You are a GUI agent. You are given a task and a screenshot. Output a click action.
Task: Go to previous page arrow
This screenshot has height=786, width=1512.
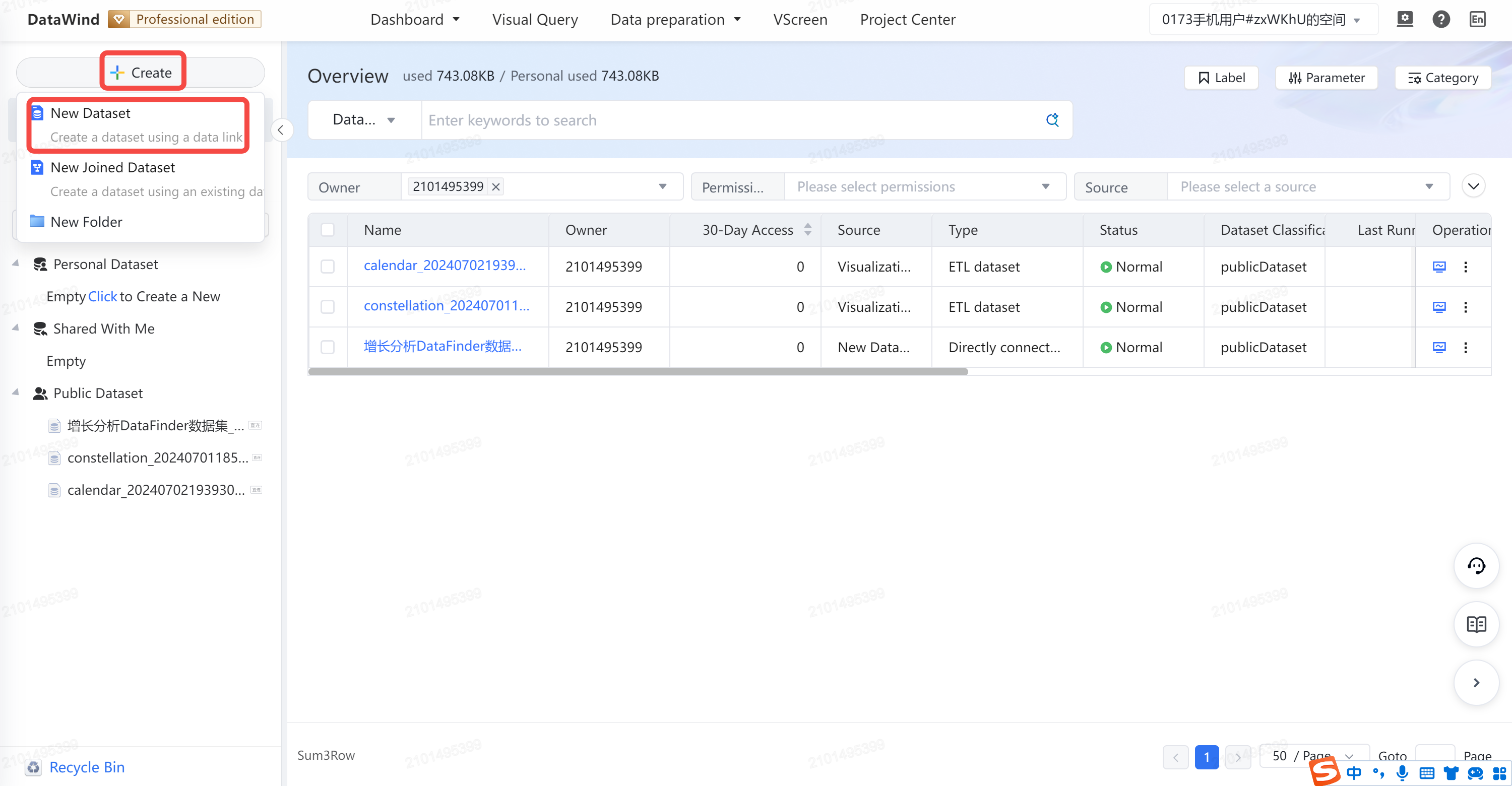click(1176, 757)
